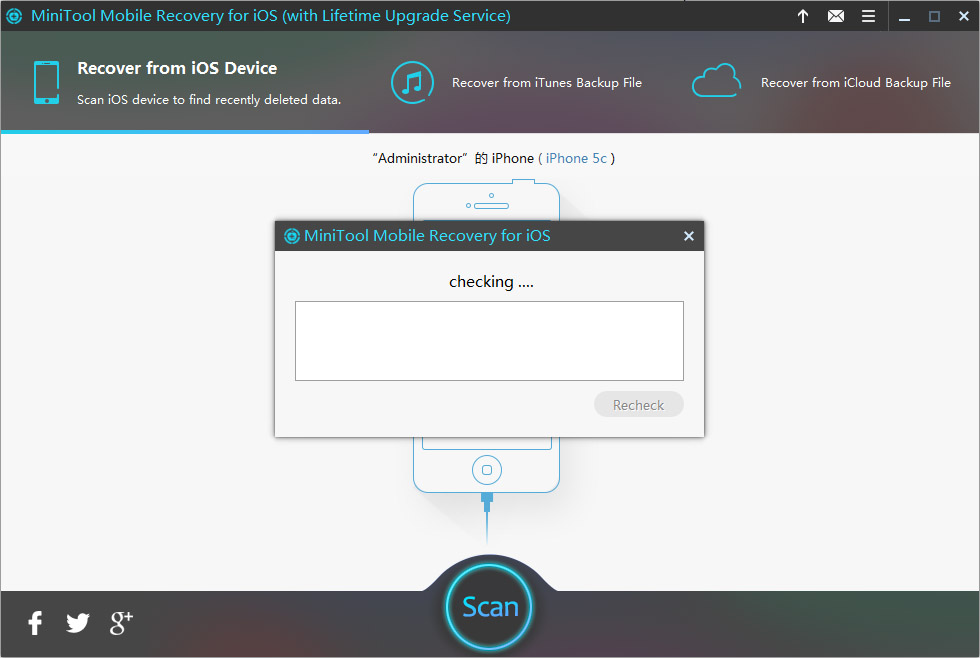
Task: Select the Recover from iOS Device heading
Action: (177, 68)
